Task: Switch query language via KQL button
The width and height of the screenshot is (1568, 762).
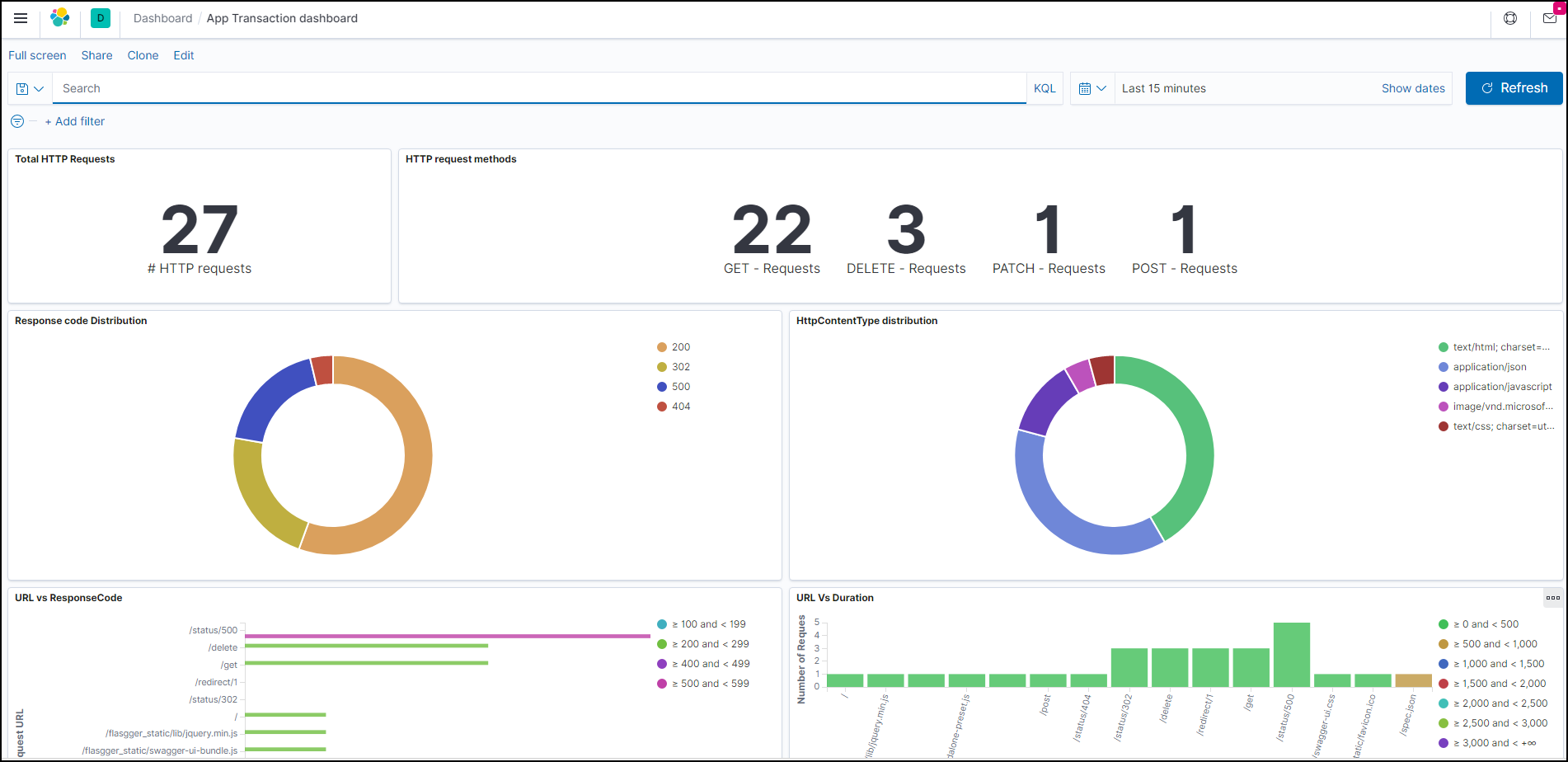Action: pos(1045,88)
